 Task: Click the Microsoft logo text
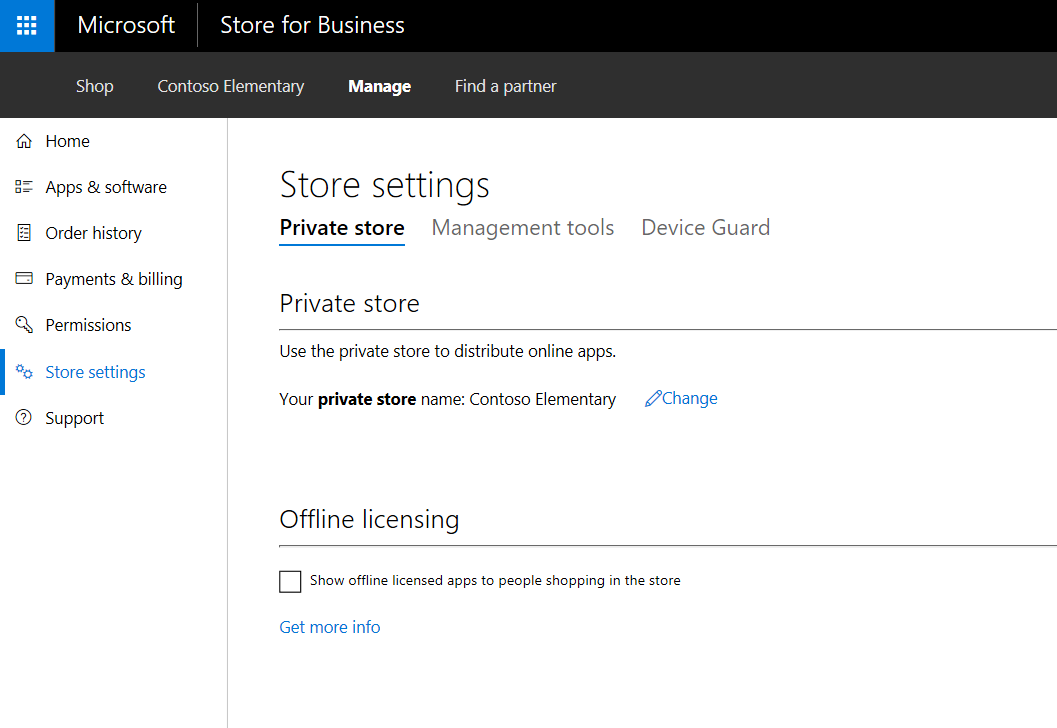(x=126, y=25)
